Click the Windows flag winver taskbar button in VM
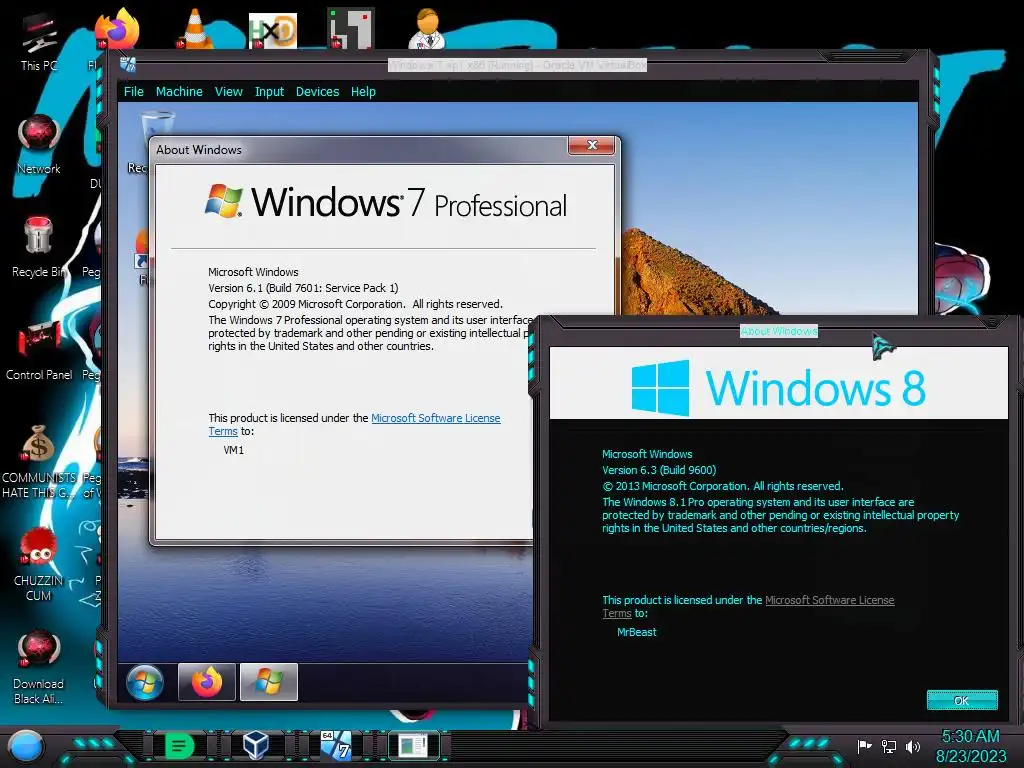This screenshot has height=768, width=1024. click(268, 682)
